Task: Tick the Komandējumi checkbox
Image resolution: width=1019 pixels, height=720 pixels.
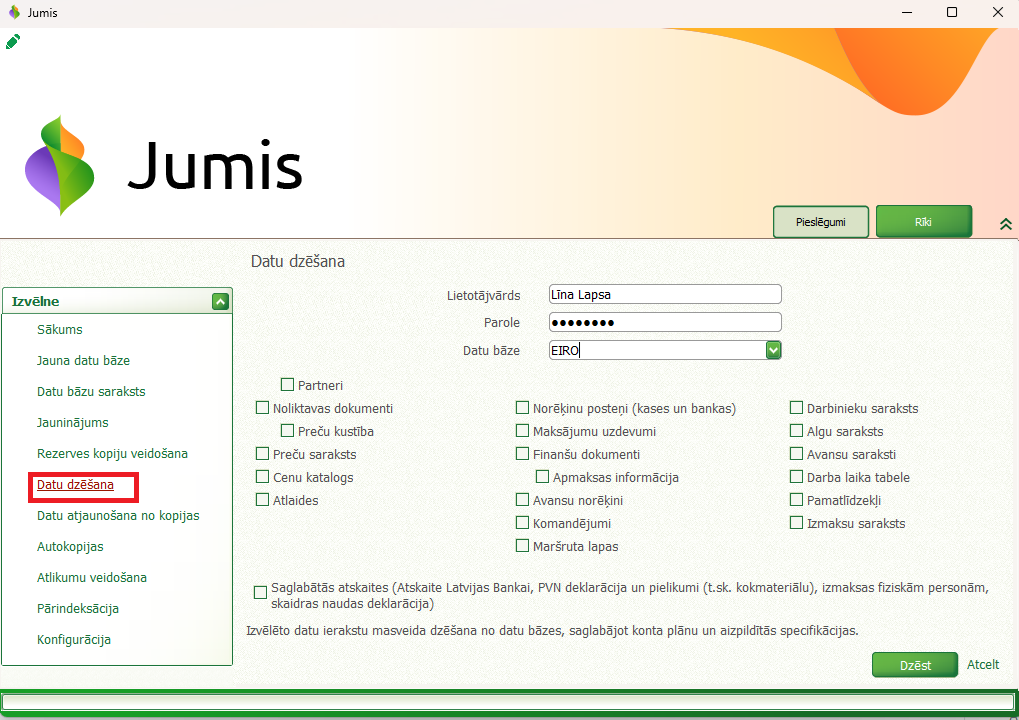Action: pyautogui.click(x=522, y=523)
